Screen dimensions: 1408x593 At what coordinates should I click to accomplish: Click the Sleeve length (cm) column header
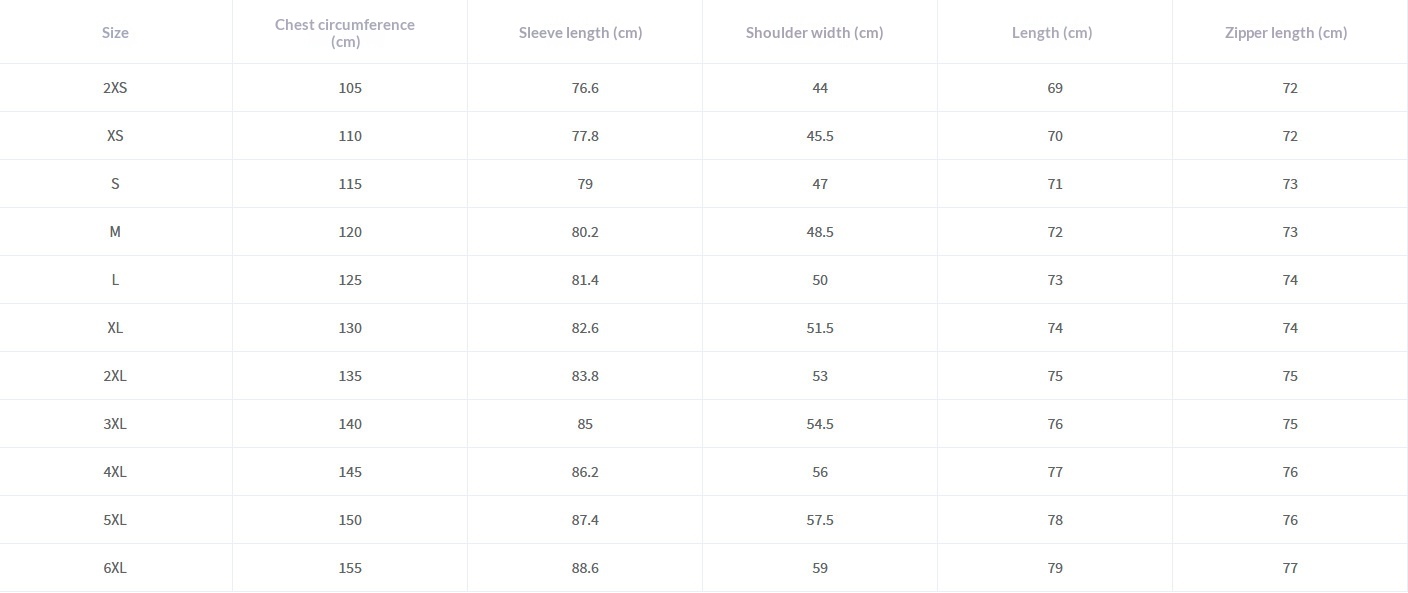(x=580, y=32)
